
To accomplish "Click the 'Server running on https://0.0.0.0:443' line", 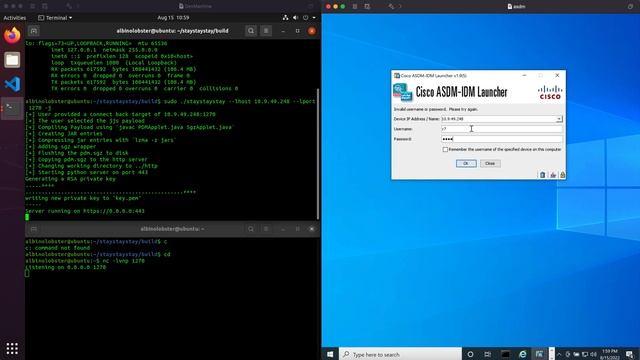I will pyautogui.click(x=85, y=211).
